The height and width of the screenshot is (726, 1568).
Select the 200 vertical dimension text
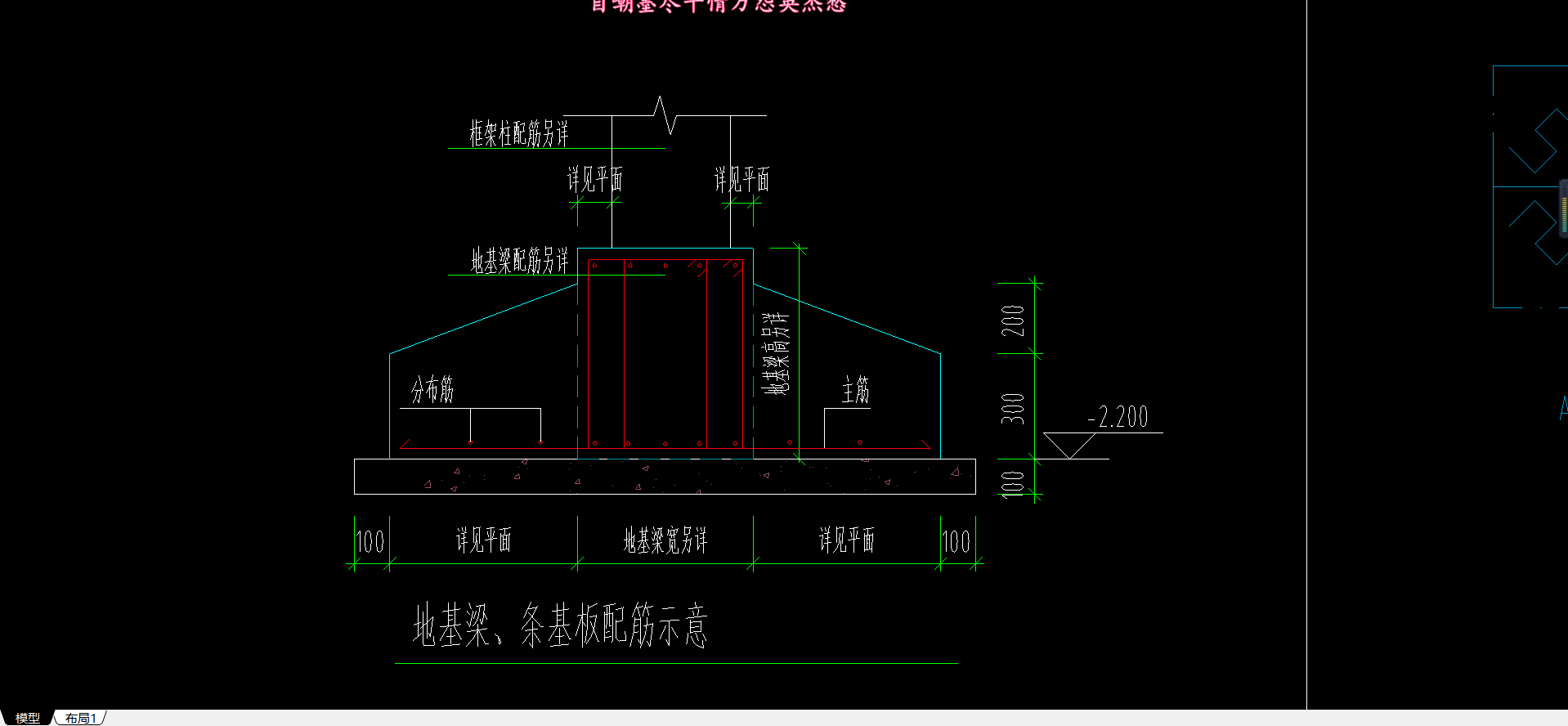pyautogui.click(x=1013, y=320)
